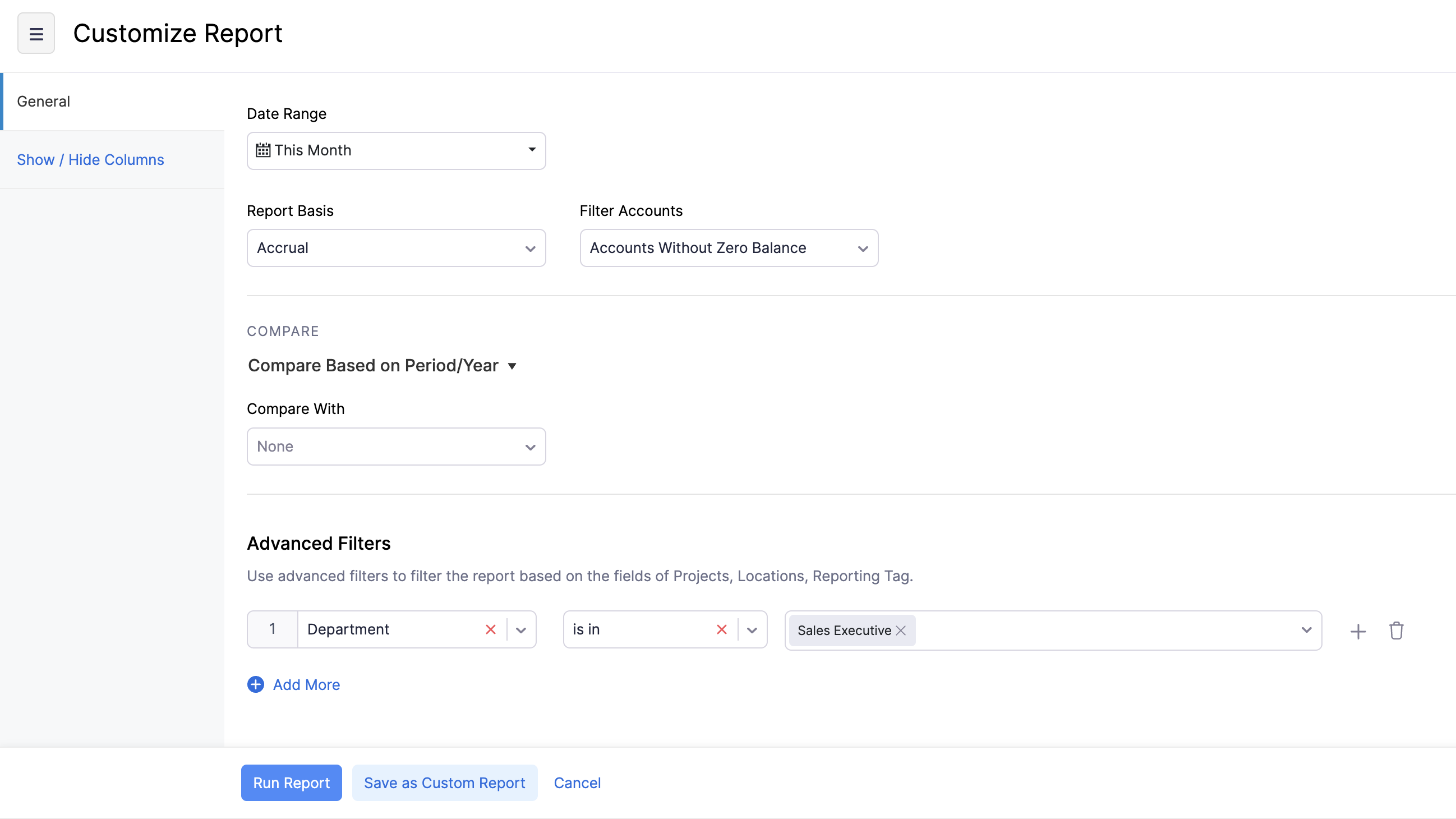Click the calendar icon in Date Range field
1456x819 pixels.
(264, 150)
